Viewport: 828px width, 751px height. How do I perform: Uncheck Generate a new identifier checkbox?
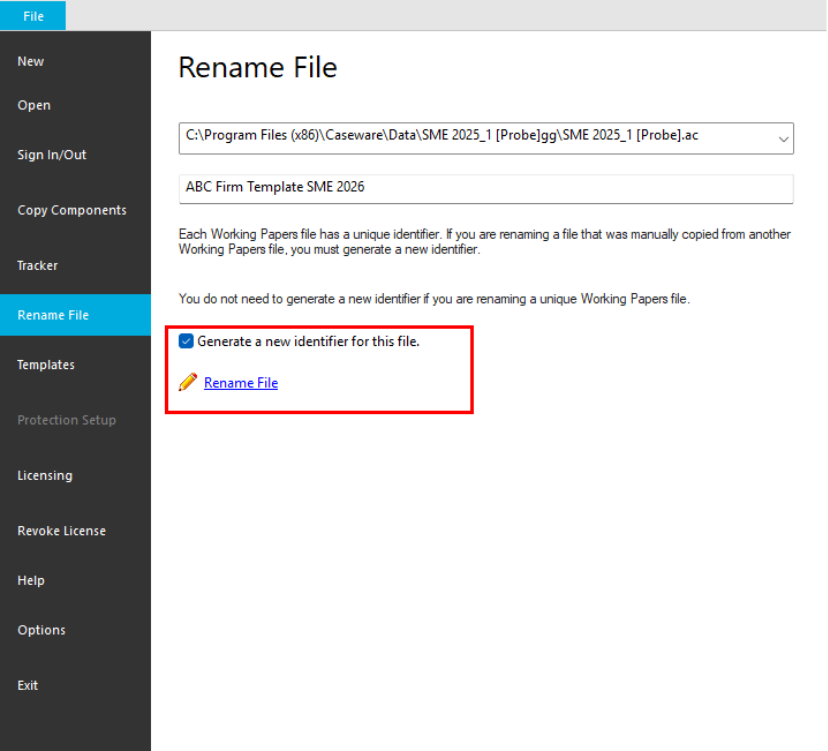[x=186, y=341]
